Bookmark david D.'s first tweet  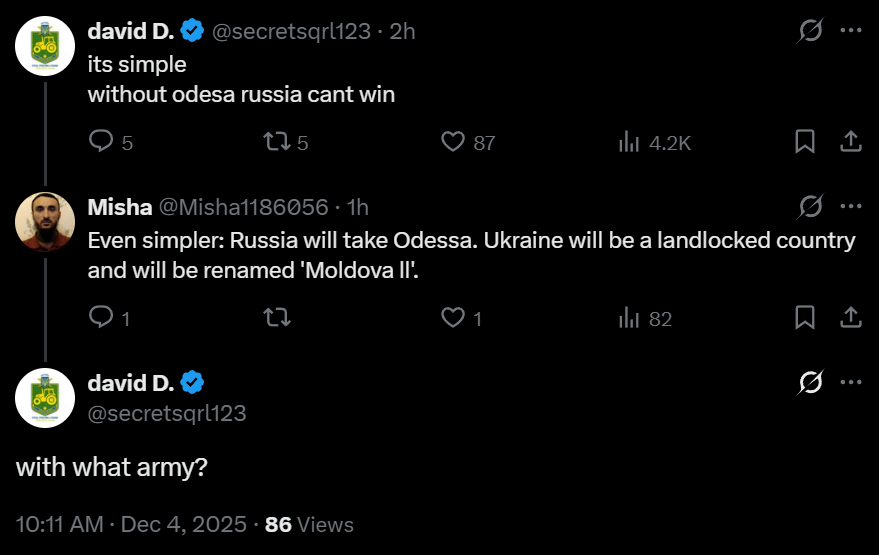pos(805,141)
